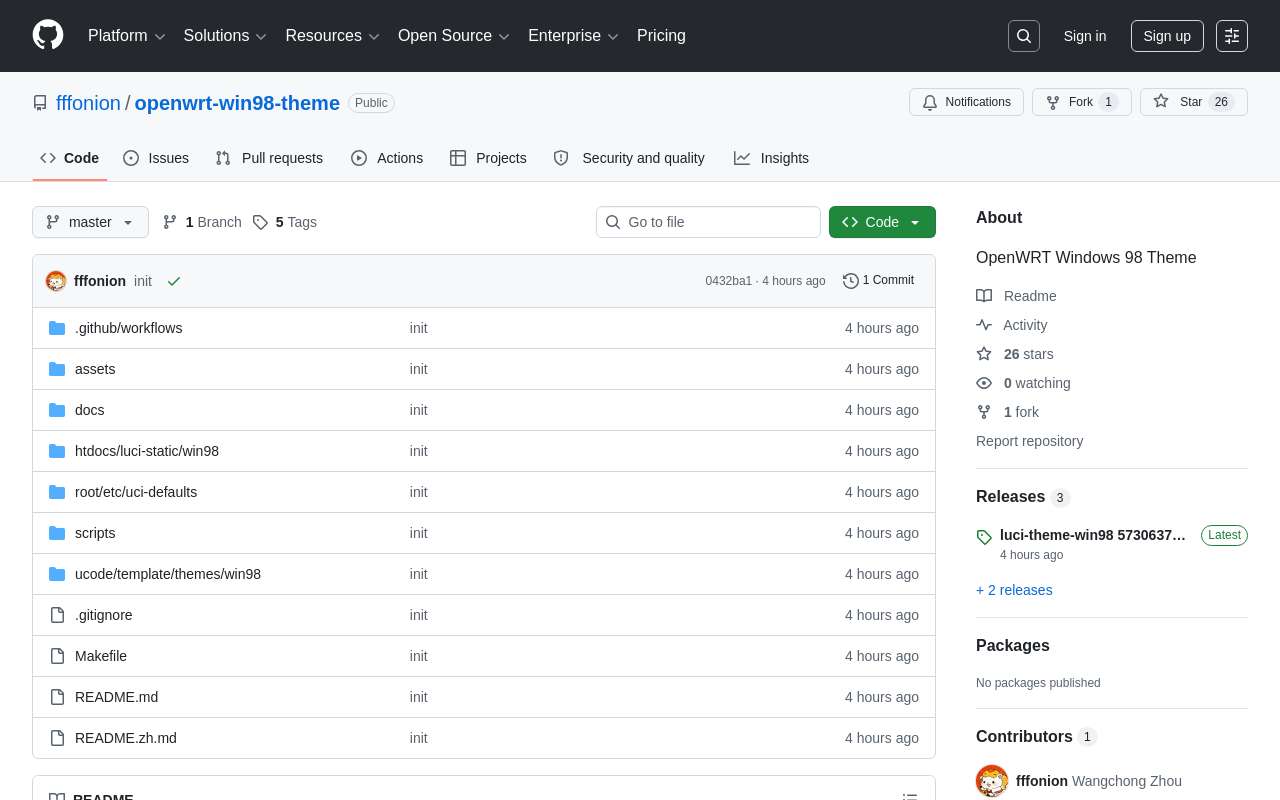Open the luci-theme-win98 latest release
Viewport: 1280px width, 800px height.
(x=1093, y=535)
